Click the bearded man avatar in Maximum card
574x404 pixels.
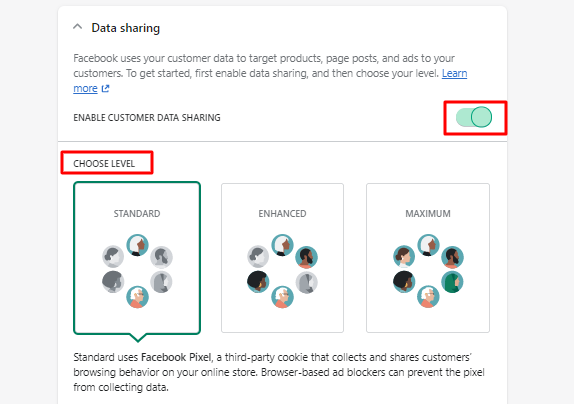tap(452, 257)
